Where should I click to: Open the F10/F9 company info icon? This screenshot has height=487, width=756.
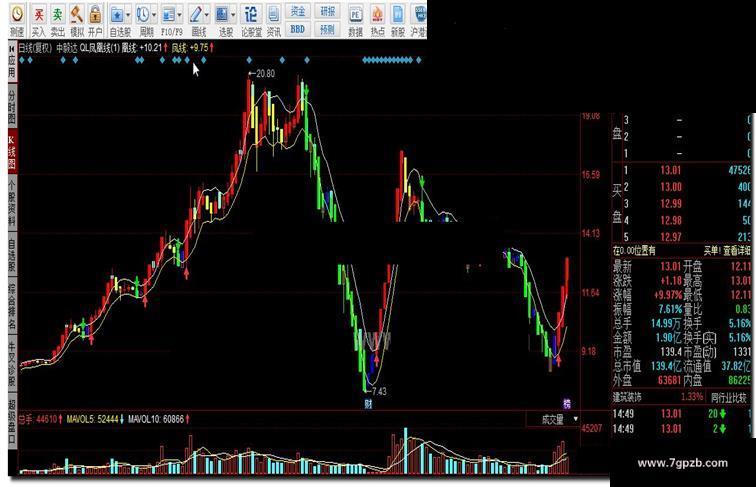[x=168, y=15]
